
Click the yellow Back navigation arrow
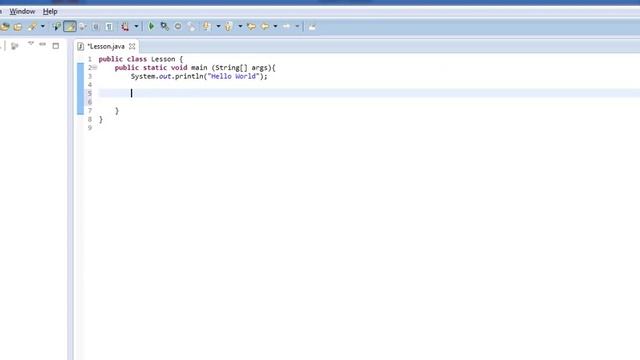[x=264, y=27]
